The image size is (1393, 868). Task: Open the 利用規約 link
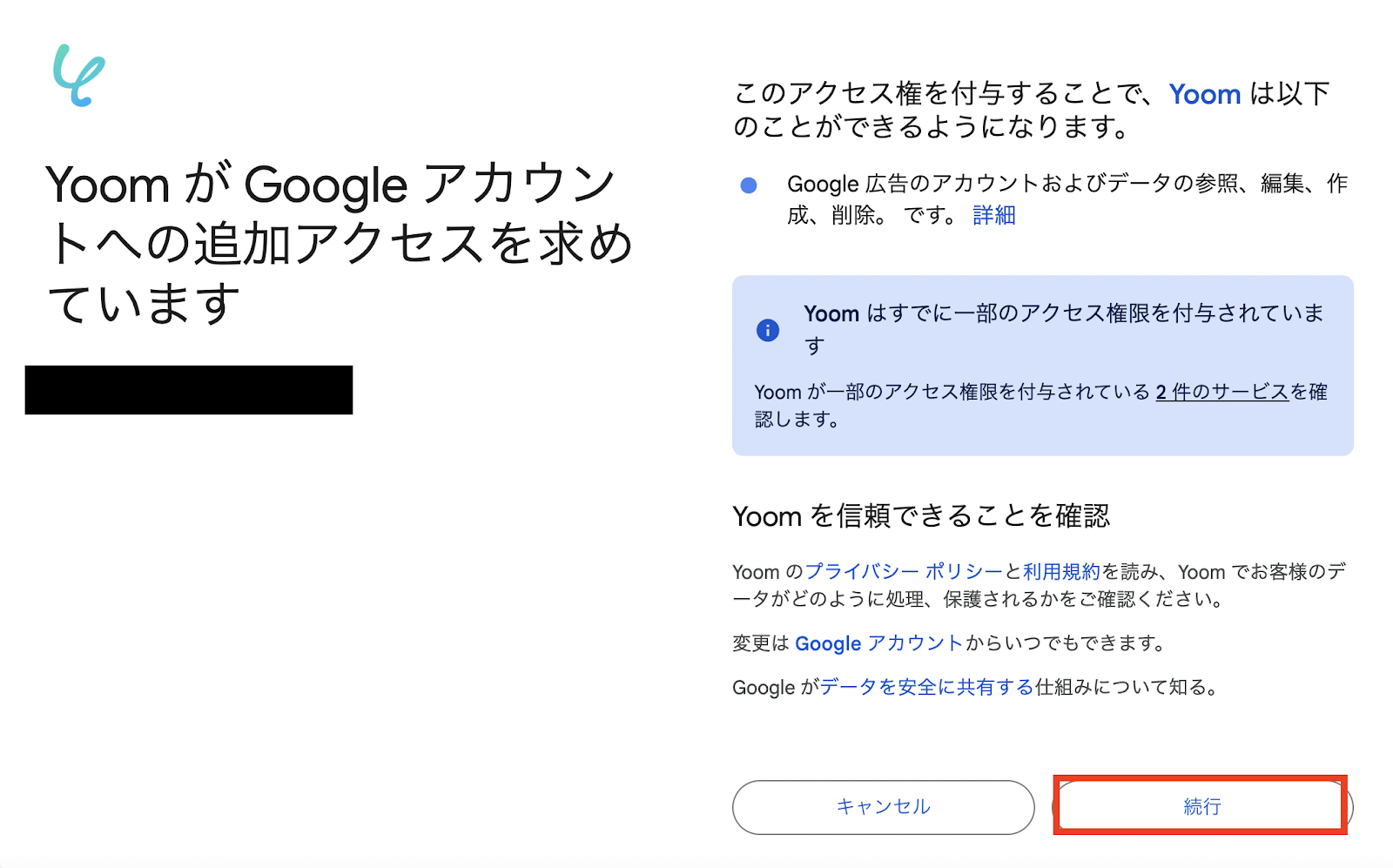(1061, 572)
